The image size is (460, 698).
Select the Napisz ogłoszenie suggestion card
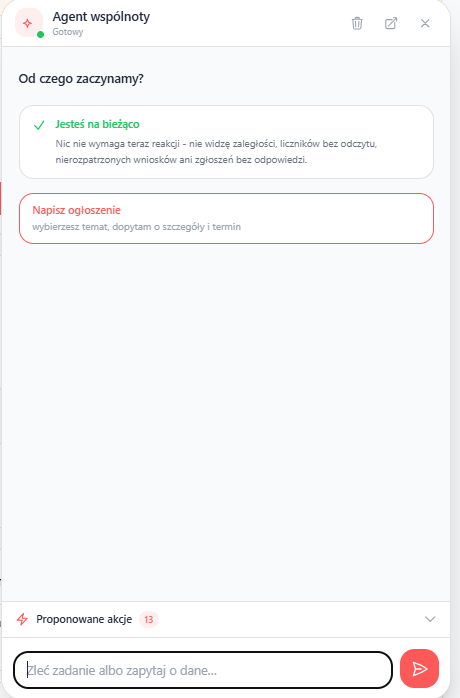(x=226, y=219)
